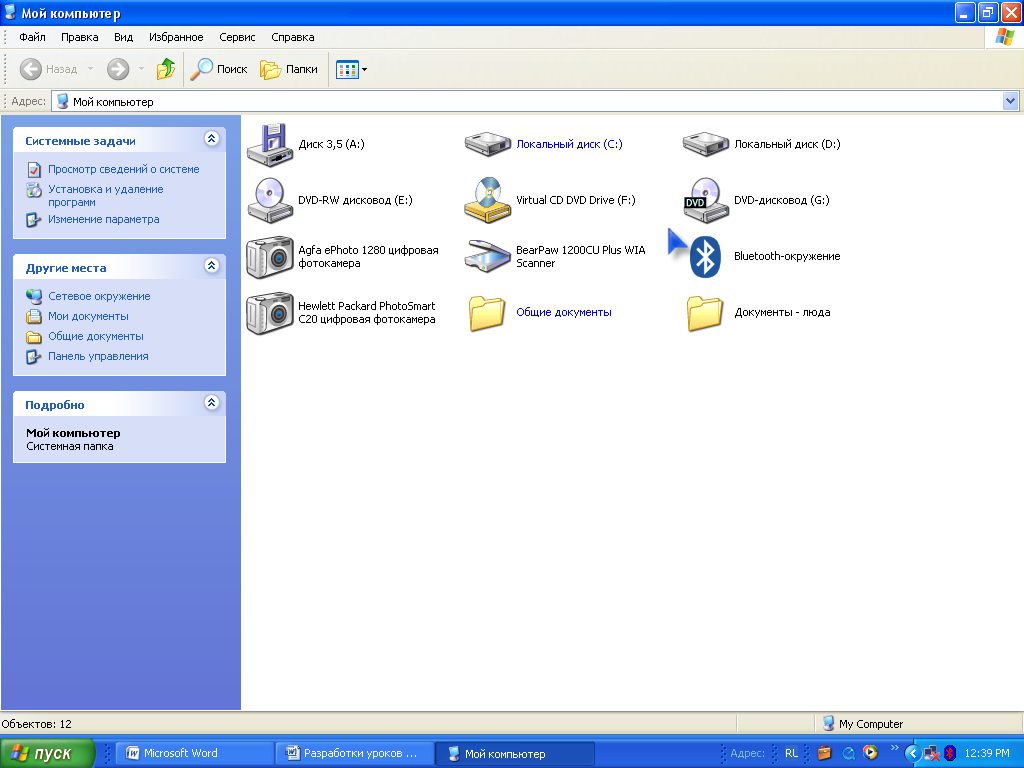The width and height of the screenshot is (1024, 768).
Task: Click Мой компьютер taskbar button
Action: pos(515,754)
